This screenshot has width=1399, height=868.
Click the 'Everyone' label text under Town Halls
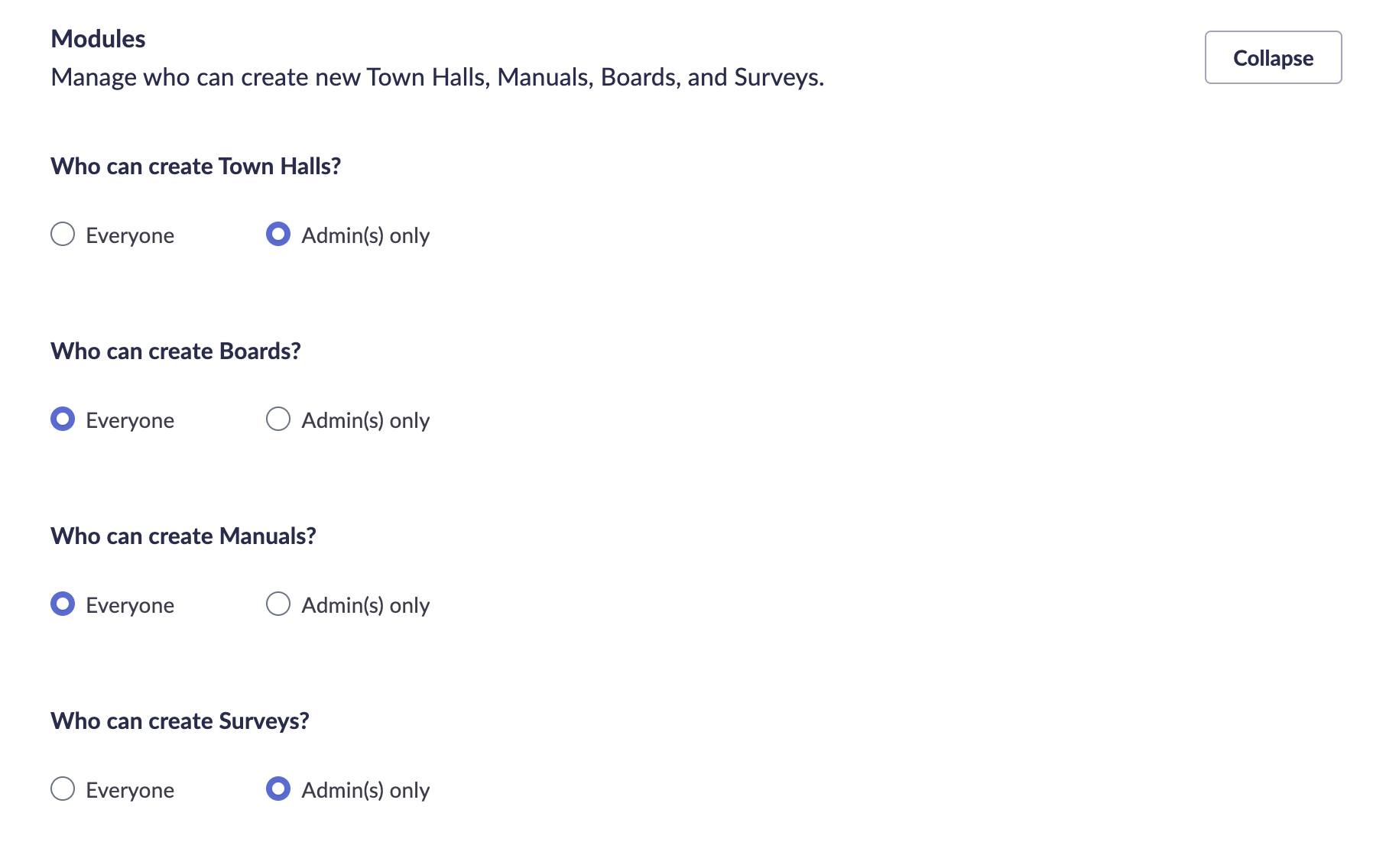130,235
